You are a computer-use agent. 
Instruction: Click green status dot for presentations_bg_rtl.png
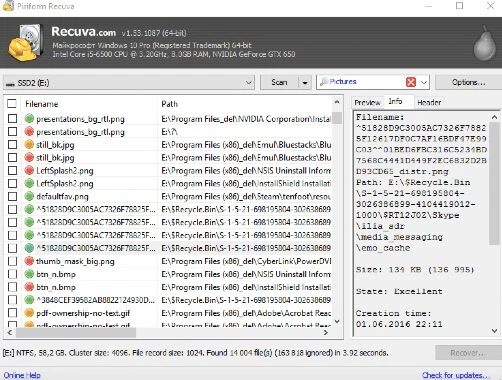click(29, 118)
